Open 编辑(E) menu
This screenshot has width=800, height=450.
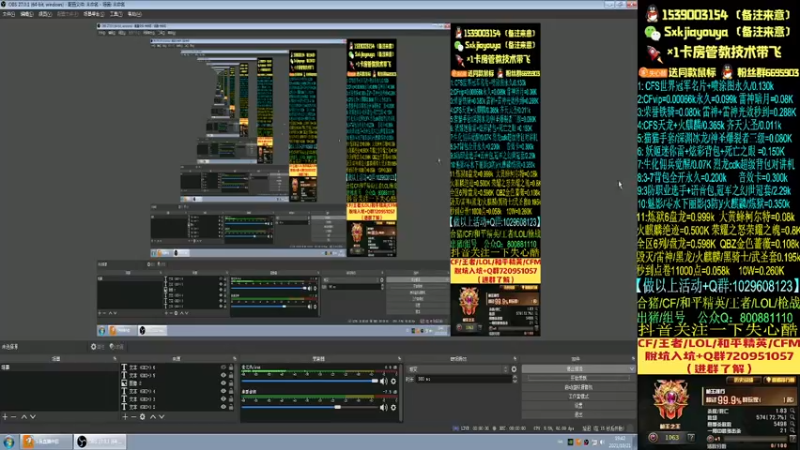[x=27, y=14]
